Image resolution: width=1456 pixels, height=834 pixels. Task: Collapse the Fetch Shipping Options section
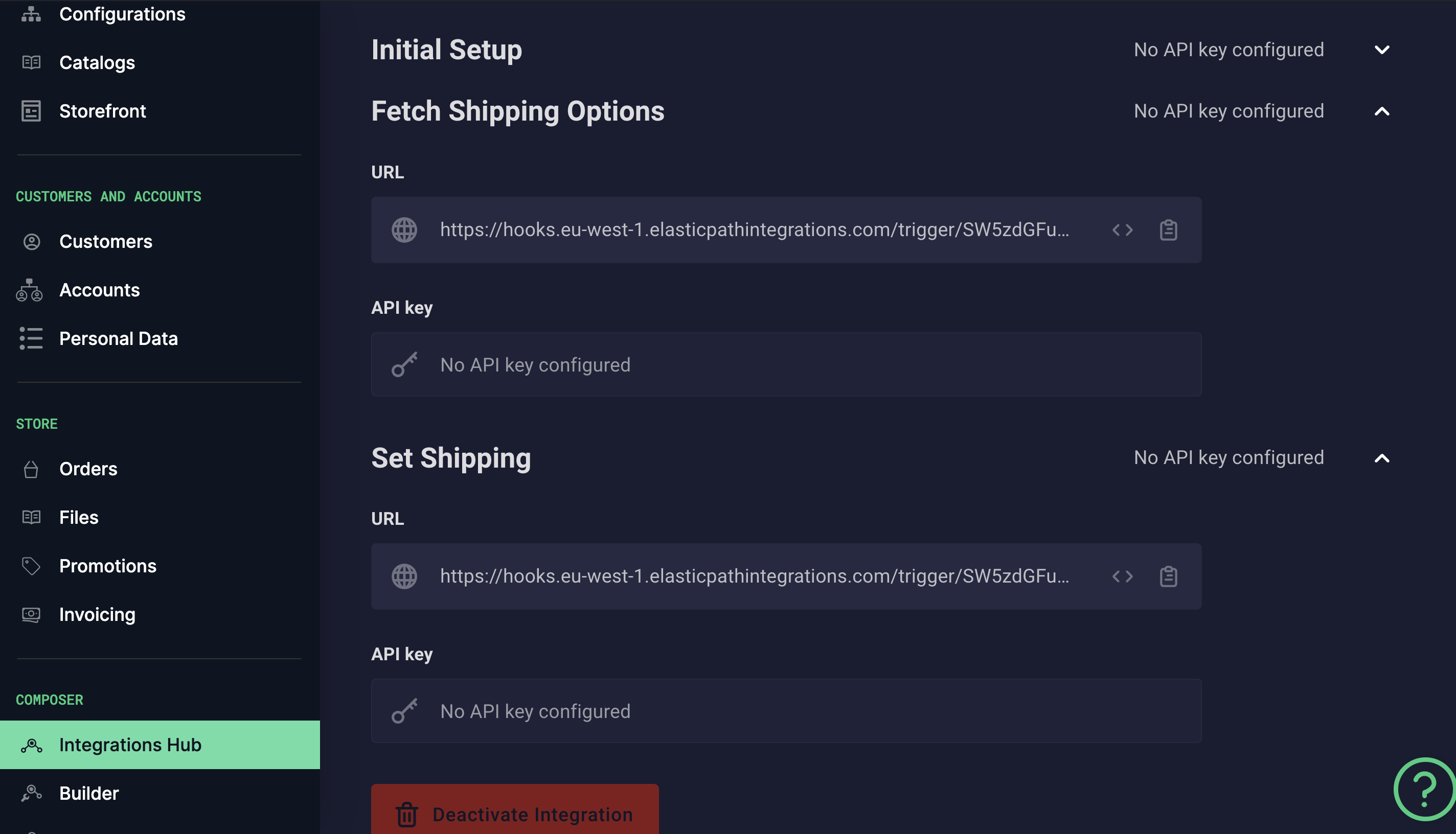coord(1381,110)
